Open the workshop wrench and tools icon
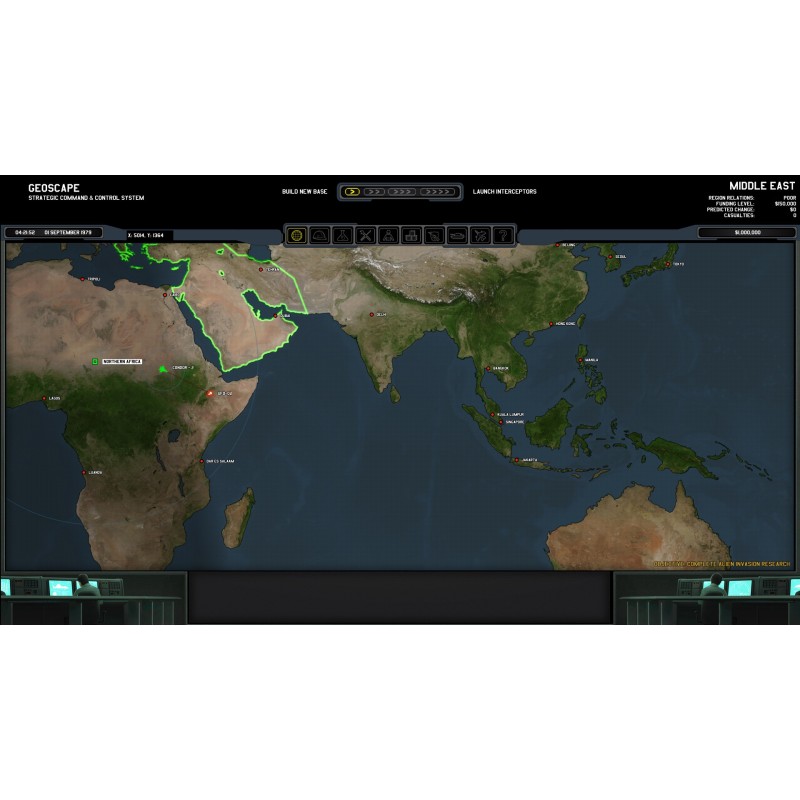 click(x=365, y=235)
